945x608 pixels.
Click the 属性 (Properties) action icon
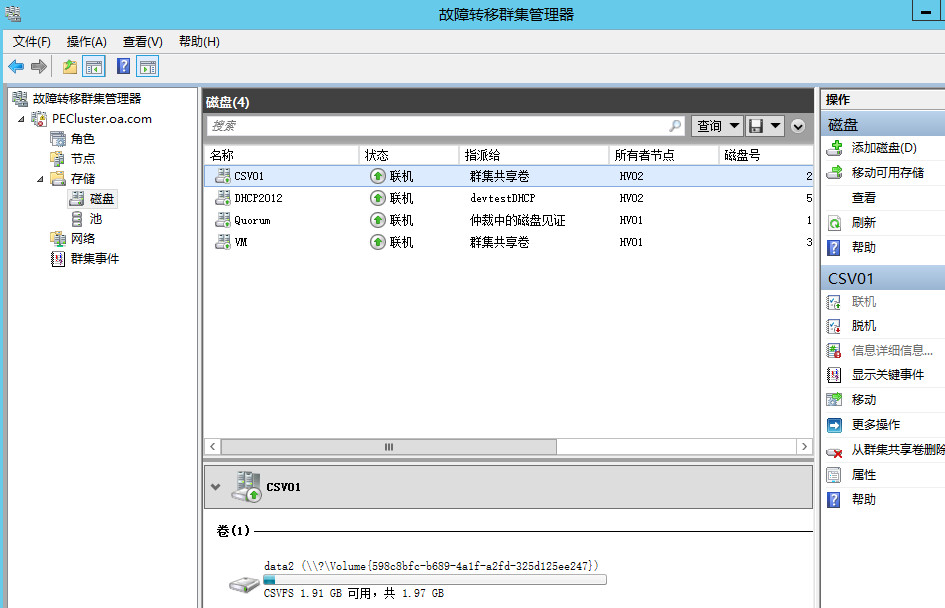pyautogui.click(x=834, y=475)
